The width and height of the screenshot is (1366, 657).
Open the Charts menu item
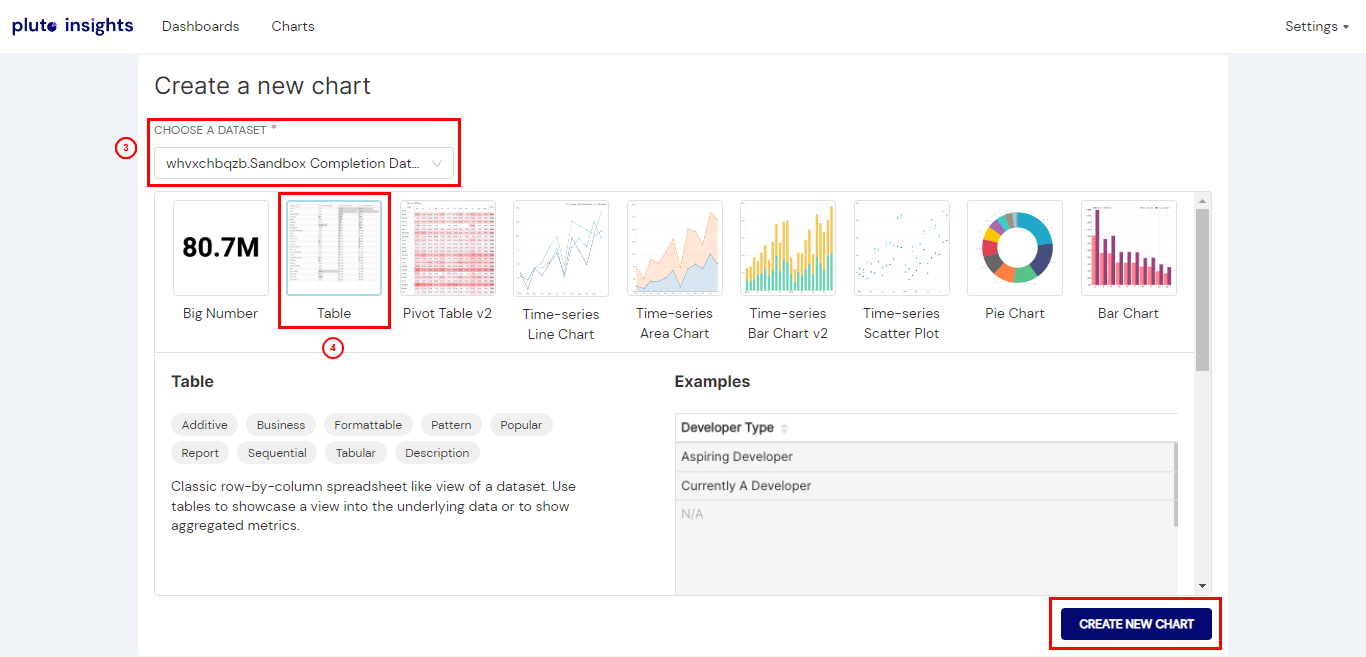pyautogui.click(x=293, y=26)
